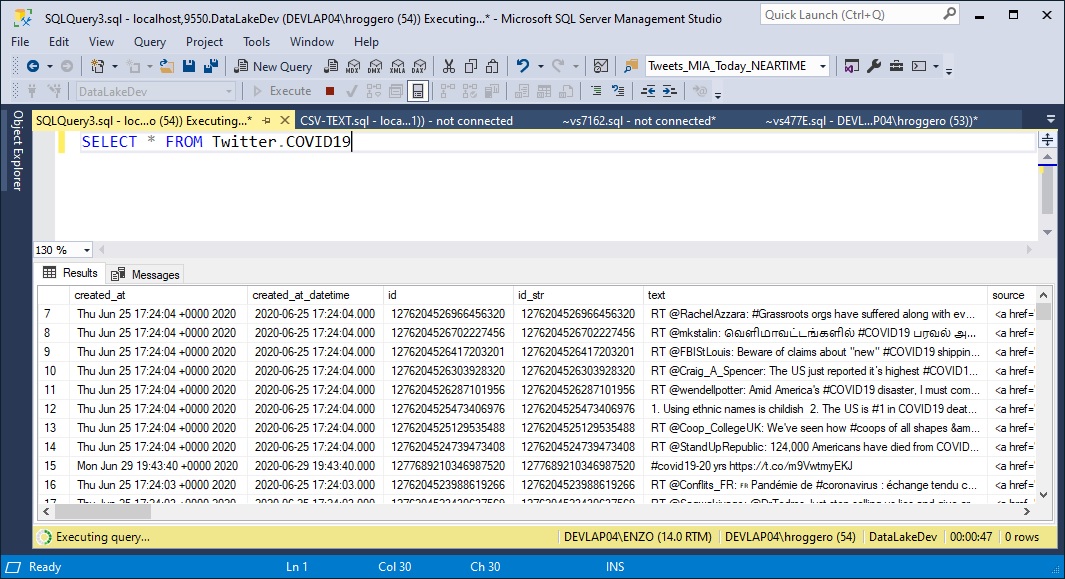Image resolution: width=1065 pixels, height=579 pixels.
Task: Close the SQLQuery3.sql tab
Action: pyautogui.click(x=285, y=120)
